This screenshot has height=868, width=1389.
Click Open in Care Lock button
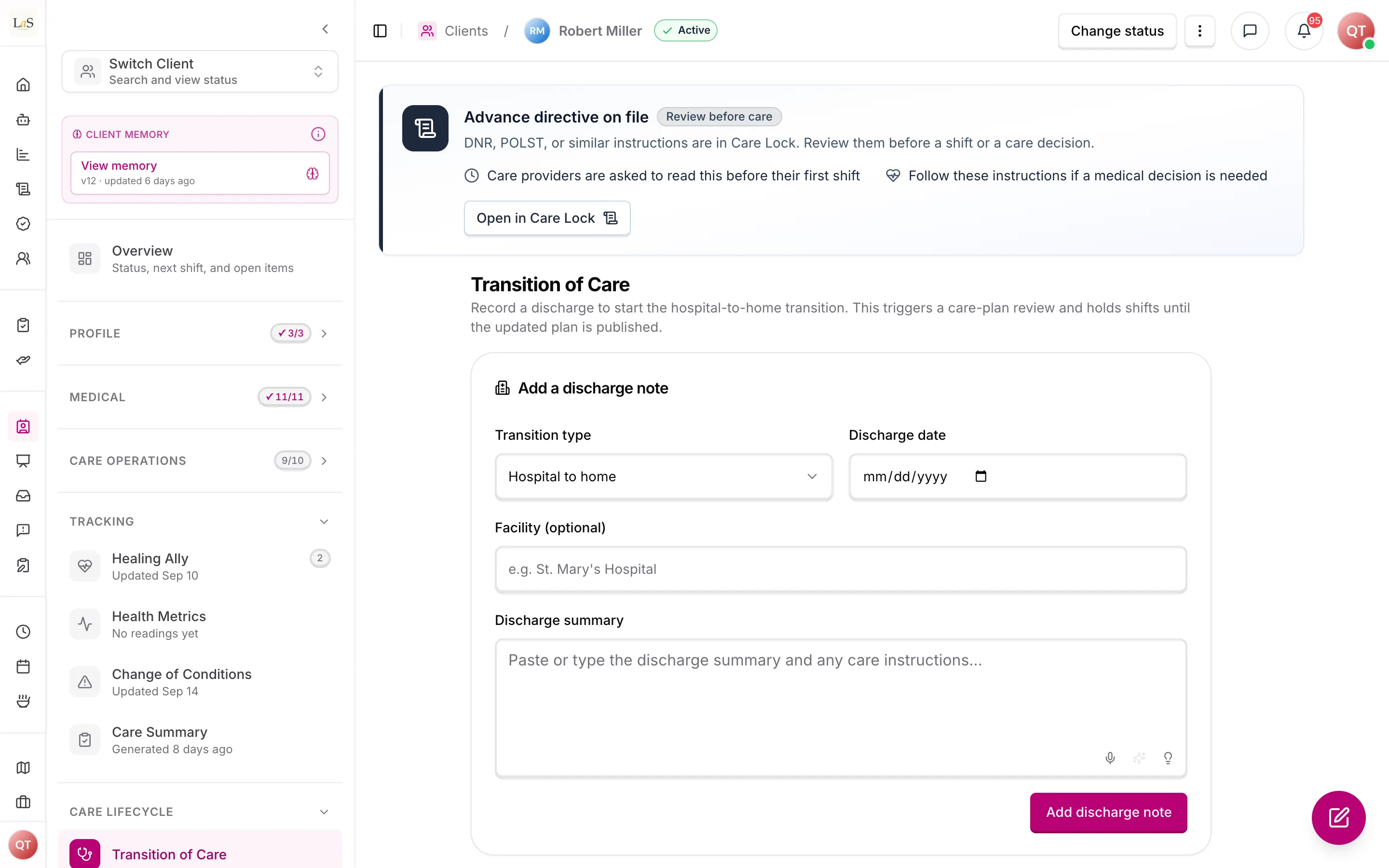coord(547,218)
